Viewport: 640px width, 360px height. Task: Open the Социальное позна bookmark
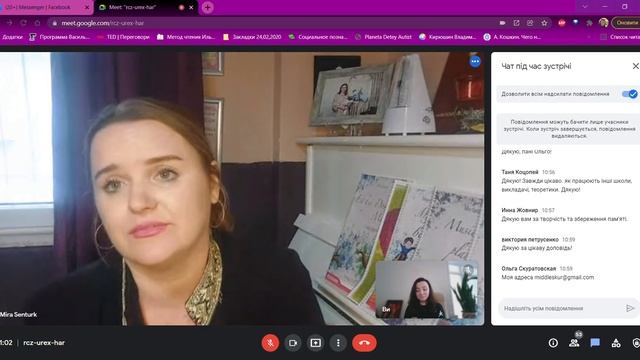pyautogui.click(x=318, y=37)
